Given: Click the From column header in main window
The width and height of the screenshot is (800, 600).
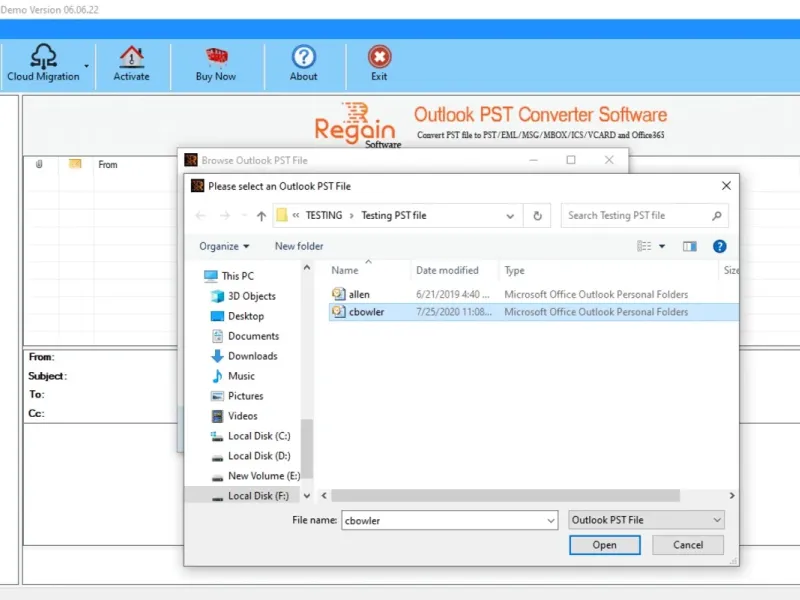Looking at the screenshot, I should click(x=108, y=165).
